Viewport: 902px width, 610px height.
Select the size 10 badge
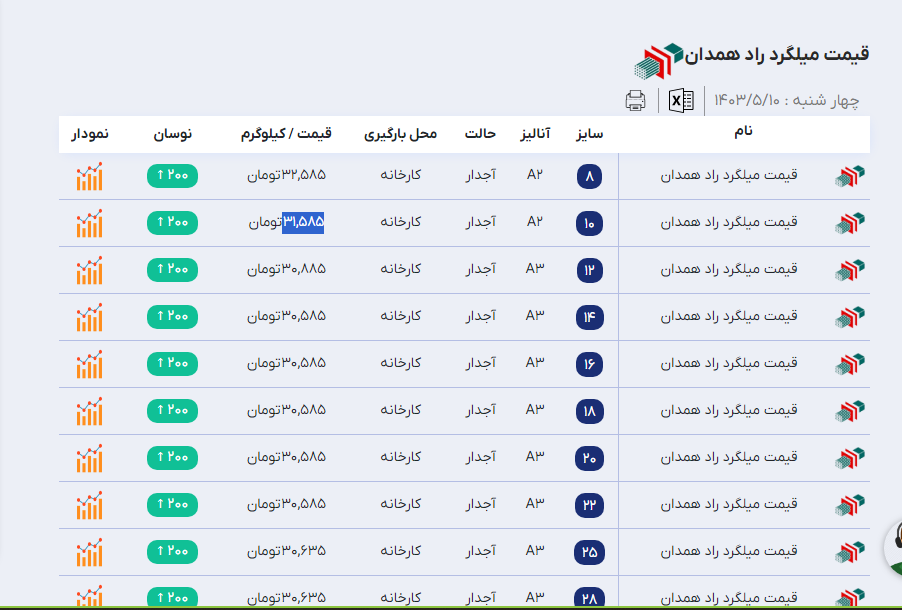click(x=589, y=224)
